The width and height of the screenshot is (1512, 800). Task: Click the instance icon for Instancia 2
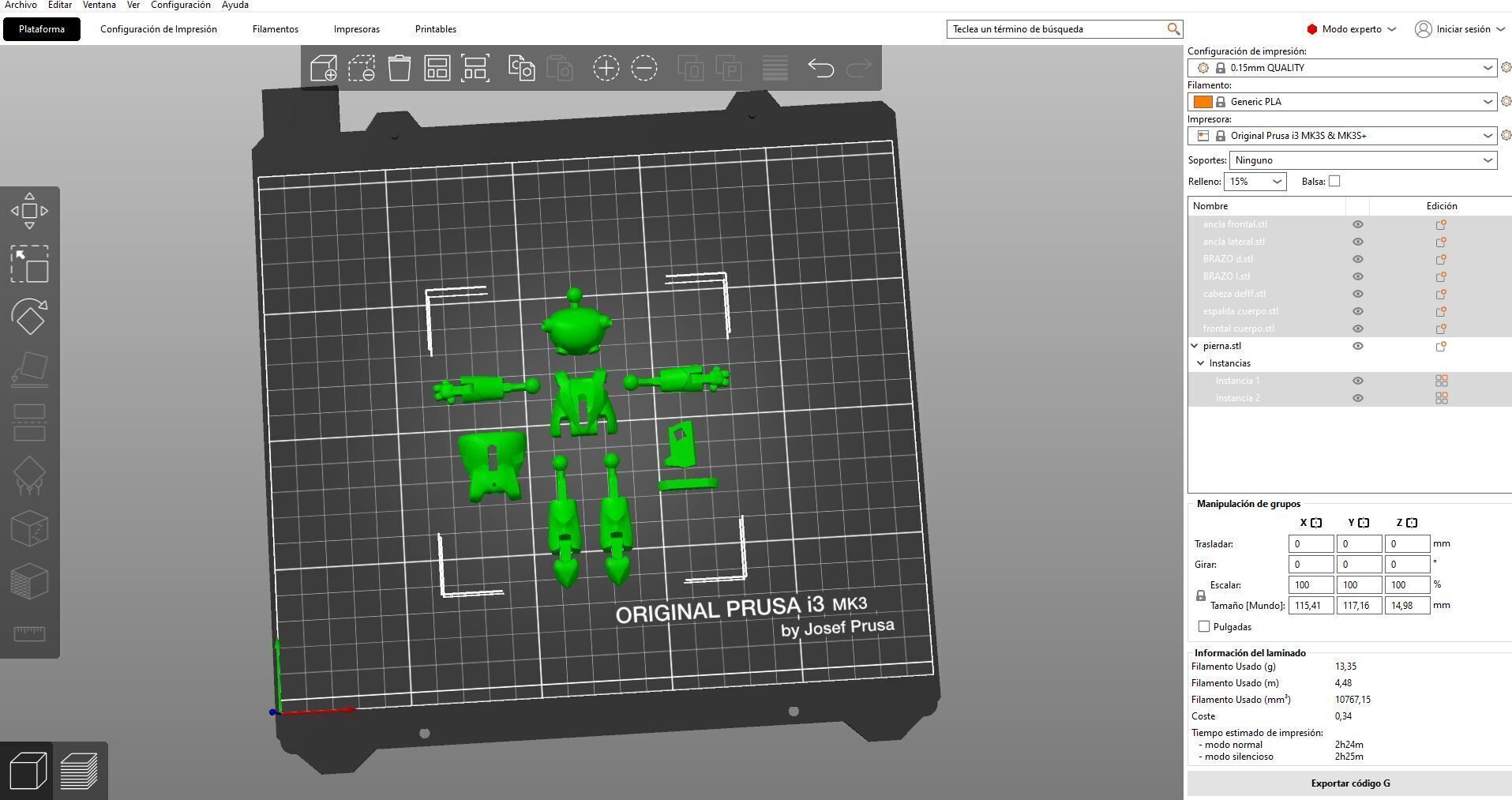pos(1441,398)
